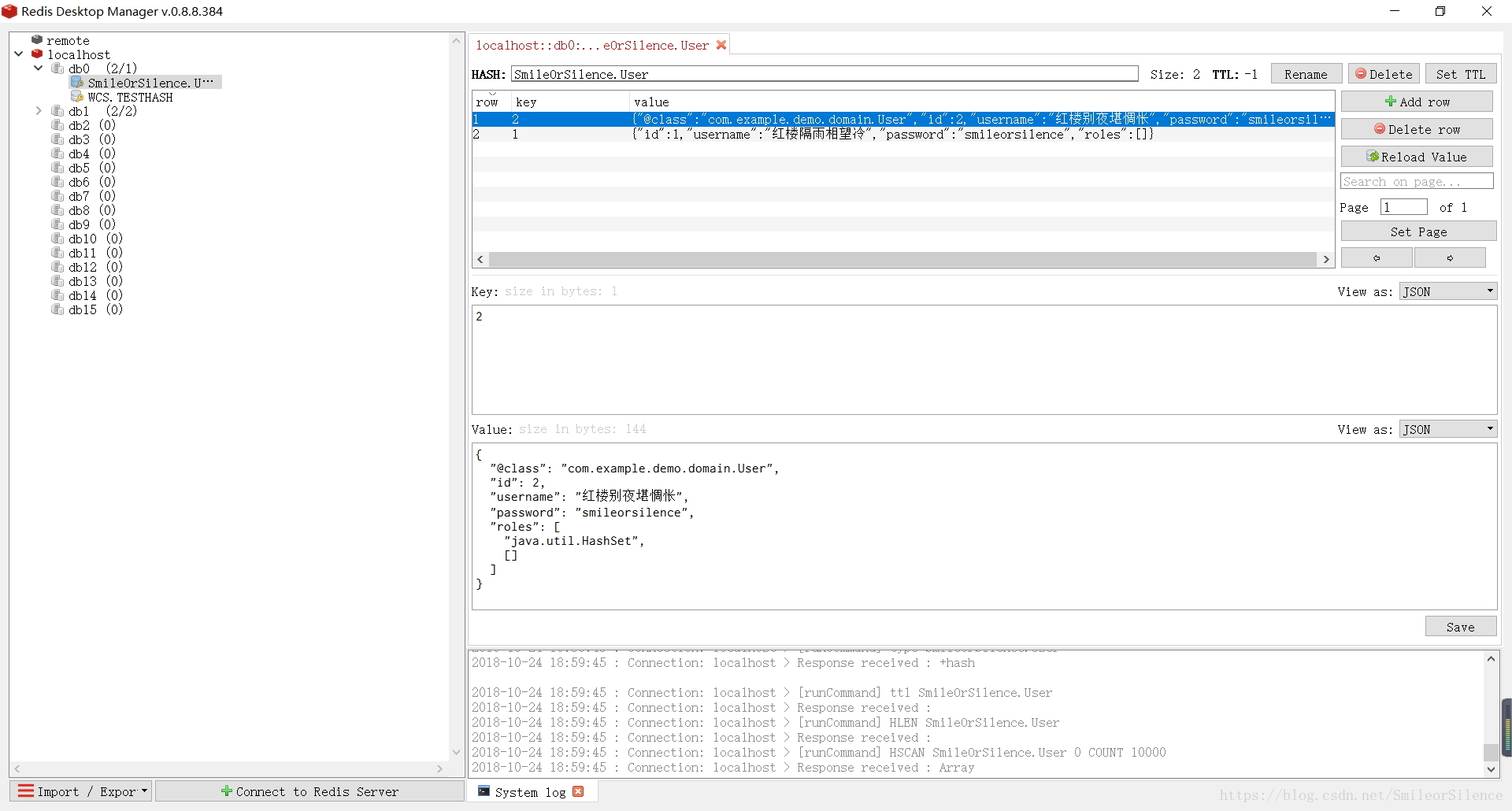Select the WCS.TESTHASH key icon
The height and width of the screenshot is (811, 1512).
pos(76,96)
